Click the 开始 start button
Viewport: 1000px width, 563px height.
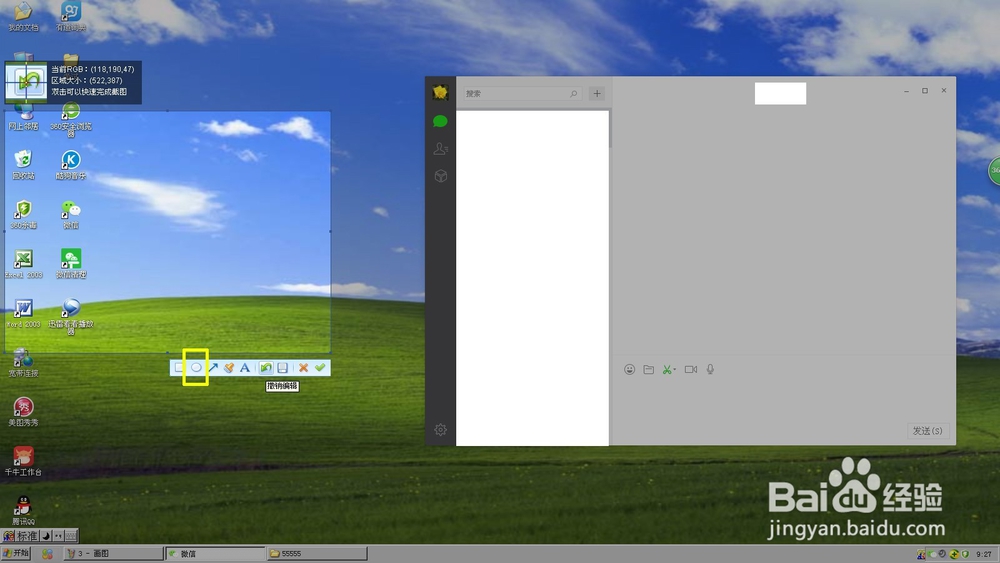[17, 553]
